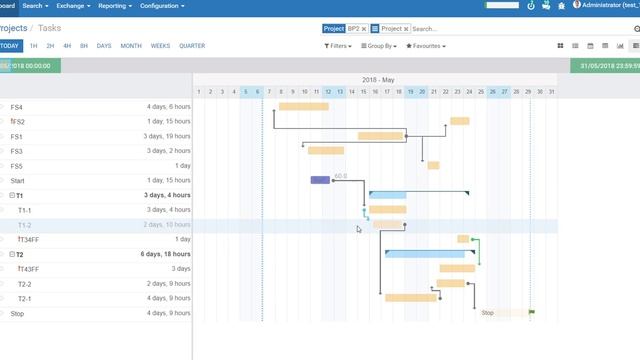Screen dimensions: 640x360
Task: Click the range start date box
Action: tap(30, 66)
